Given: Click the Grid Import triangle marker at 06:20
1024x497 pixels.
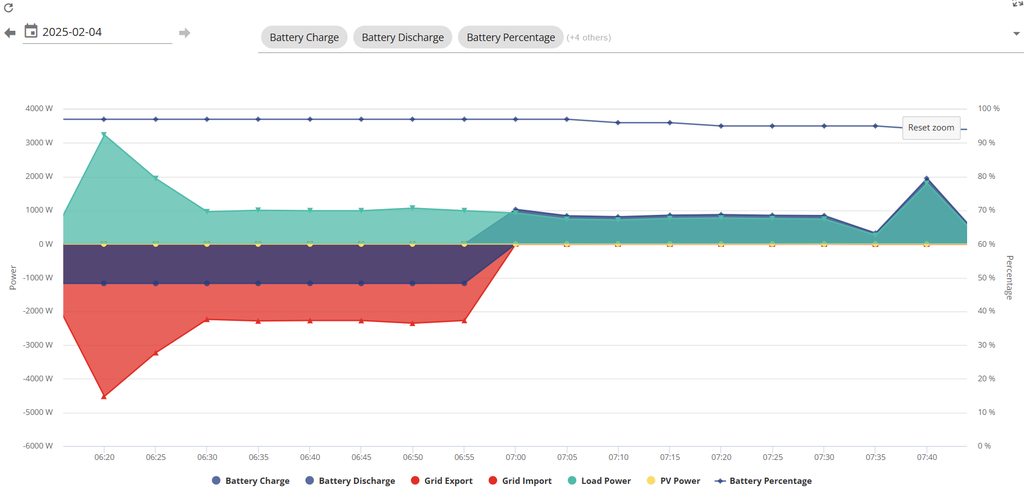Looking at the screenshot, I should pos(104,396).
